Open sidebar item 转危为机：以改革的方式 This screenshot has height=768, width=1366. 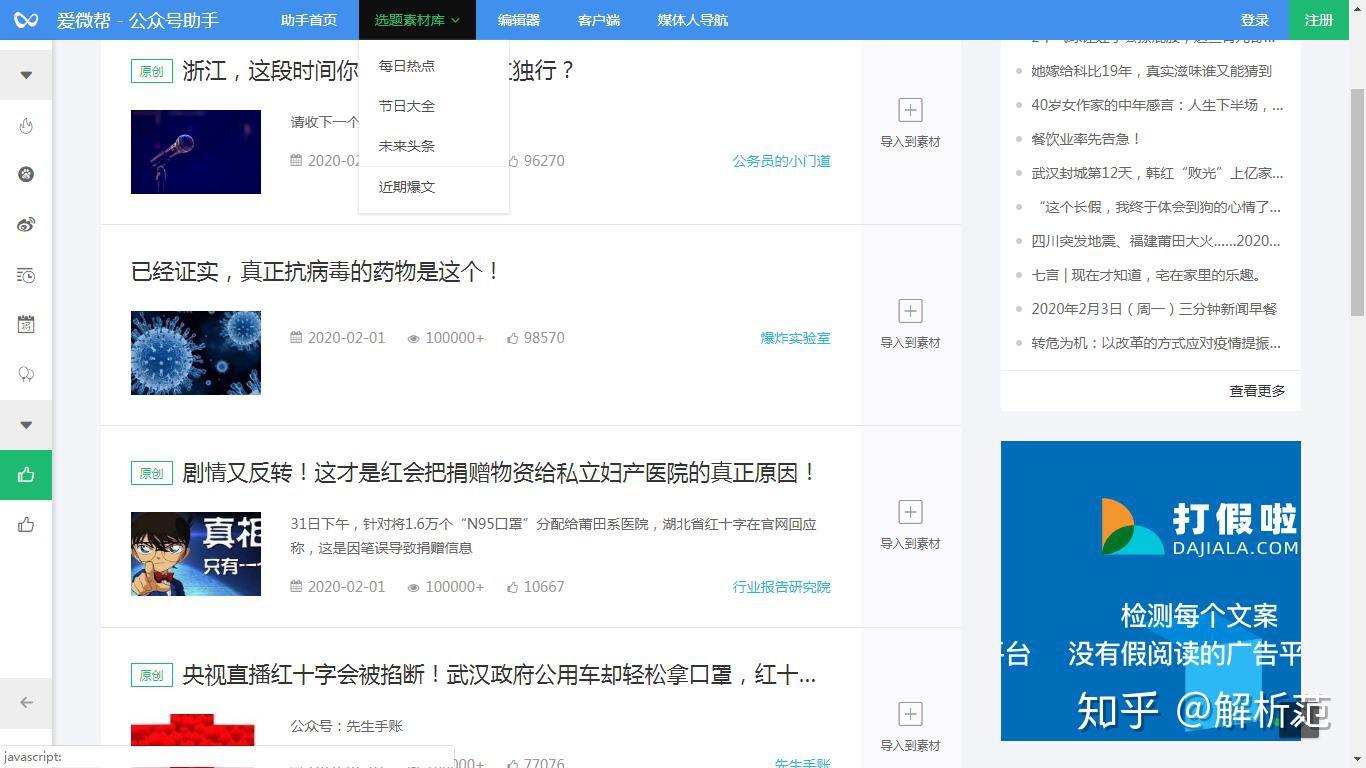point(1156,343)
